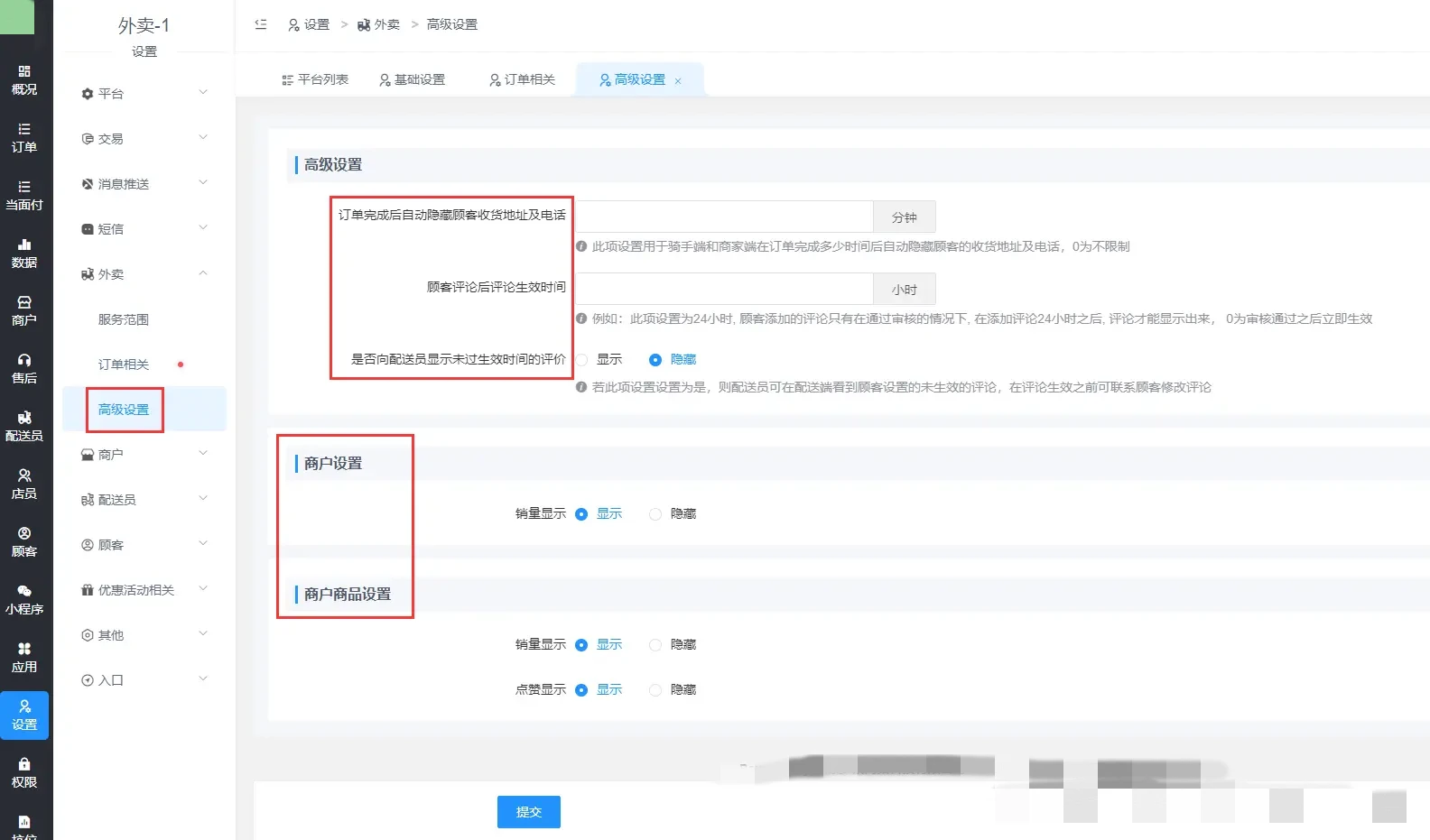This screenshot has width=1430, height=840.
Task: Open the 订单 orders sidebar icon
Action: tap(24, 137)
